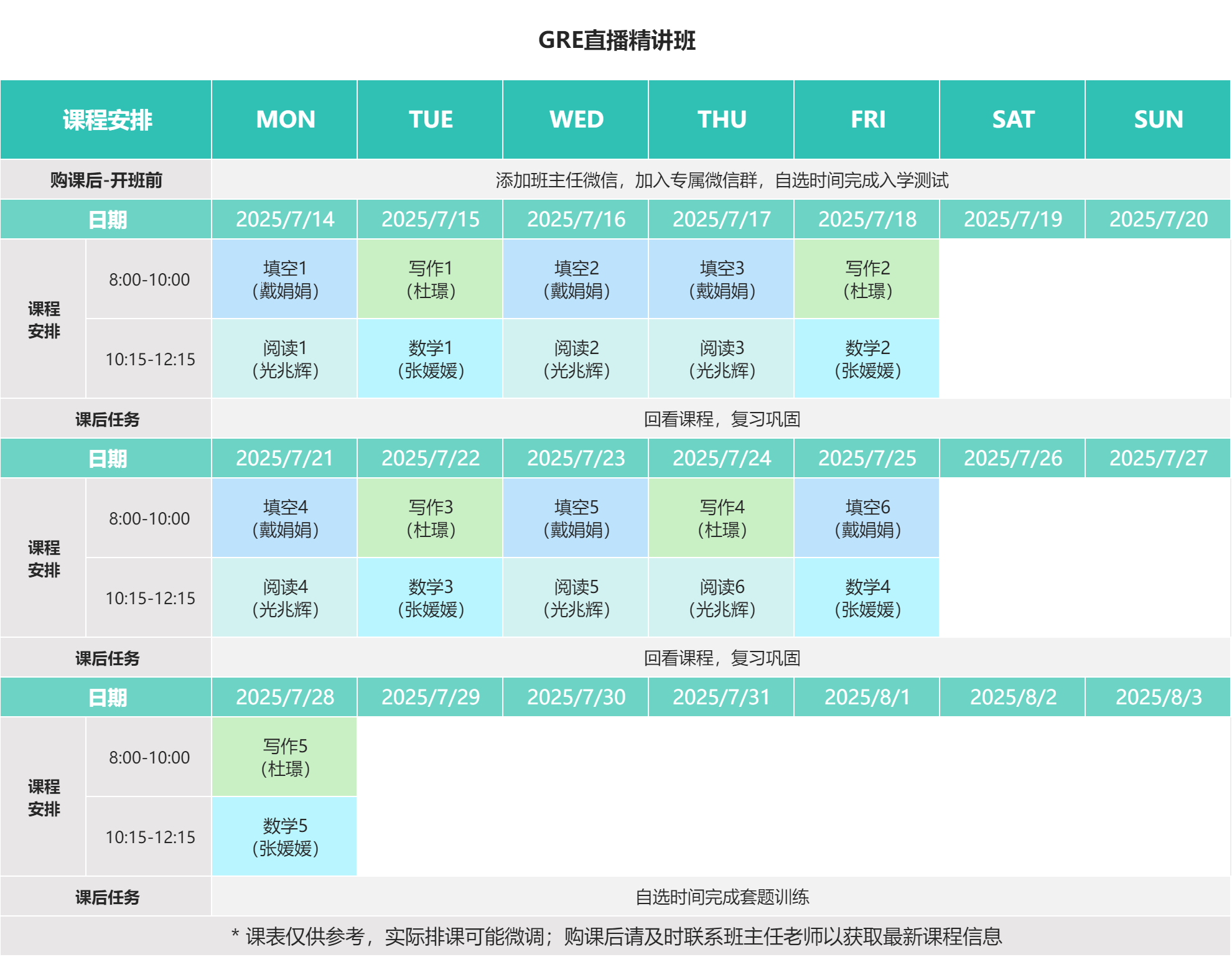The height and width of the screenshot is (957, 1232).
Task: Select the 阅读5 (光兆辉) class cell
Action: pos(576,598)
